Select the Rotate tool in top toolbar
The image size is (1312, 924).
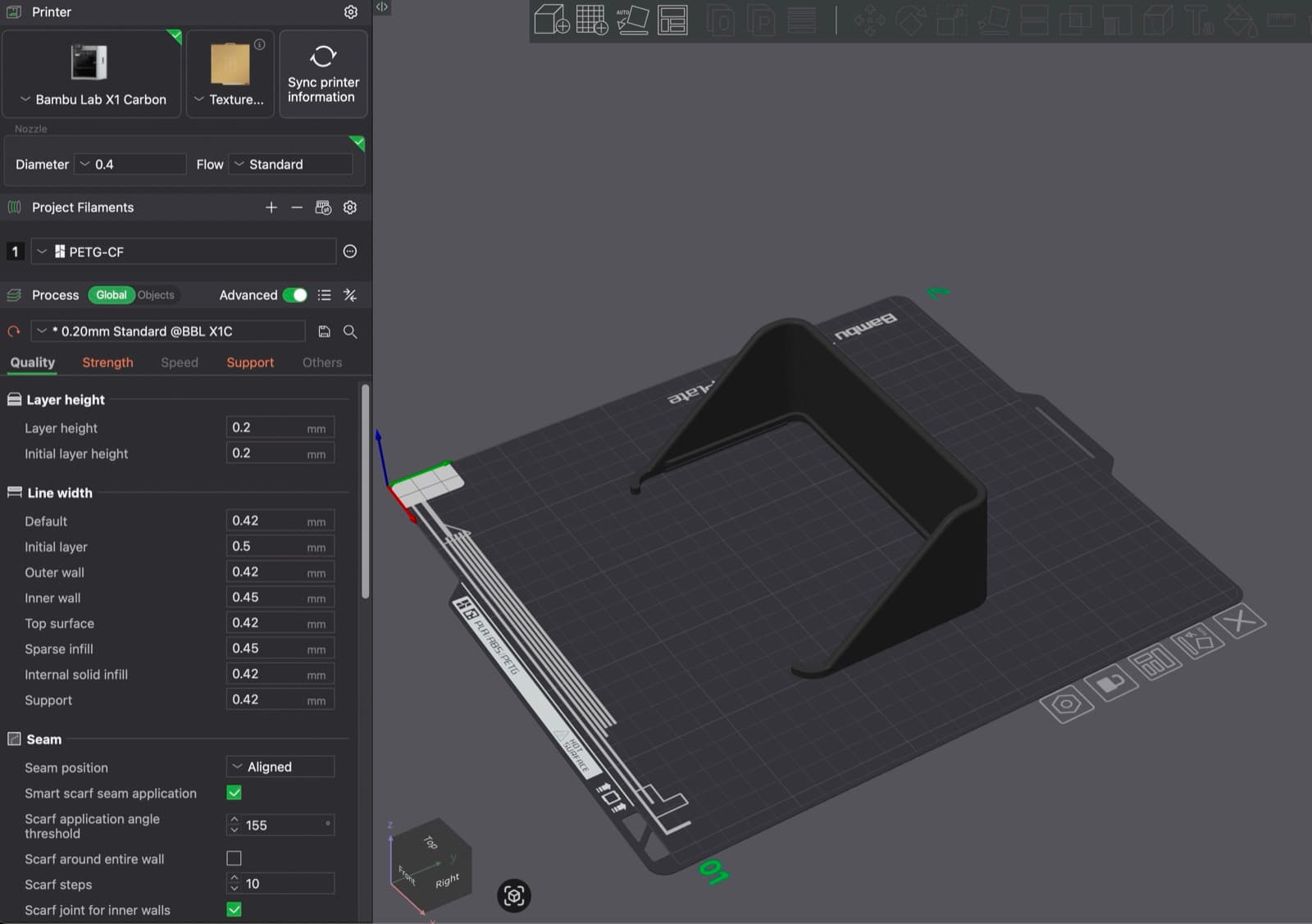click(910, 21)
